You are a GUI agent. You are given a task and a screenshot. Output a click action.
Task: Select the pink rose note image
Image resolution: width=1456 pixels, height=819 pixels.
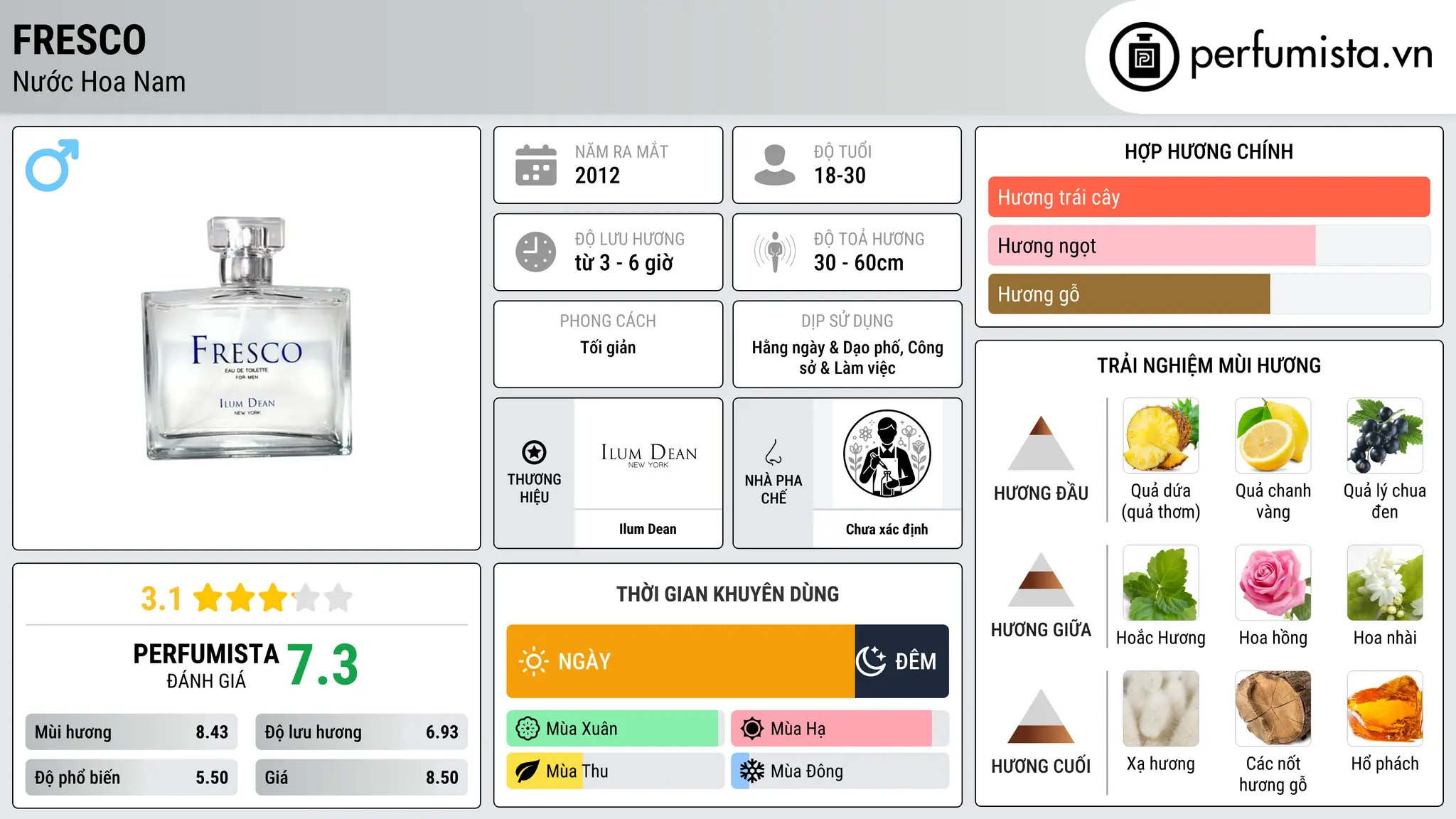click(1273, 583)
